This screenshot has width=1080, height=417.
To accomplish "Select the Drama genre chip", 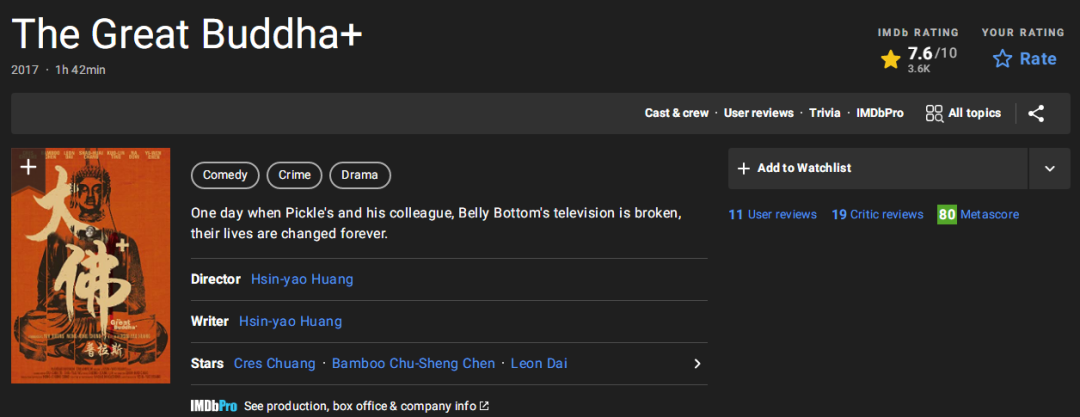I will 359,175.
